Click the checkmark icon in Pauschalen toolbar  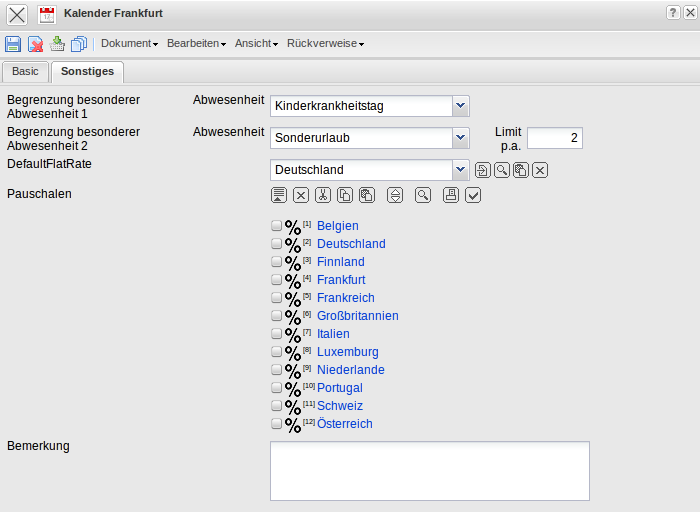(473, 195)
